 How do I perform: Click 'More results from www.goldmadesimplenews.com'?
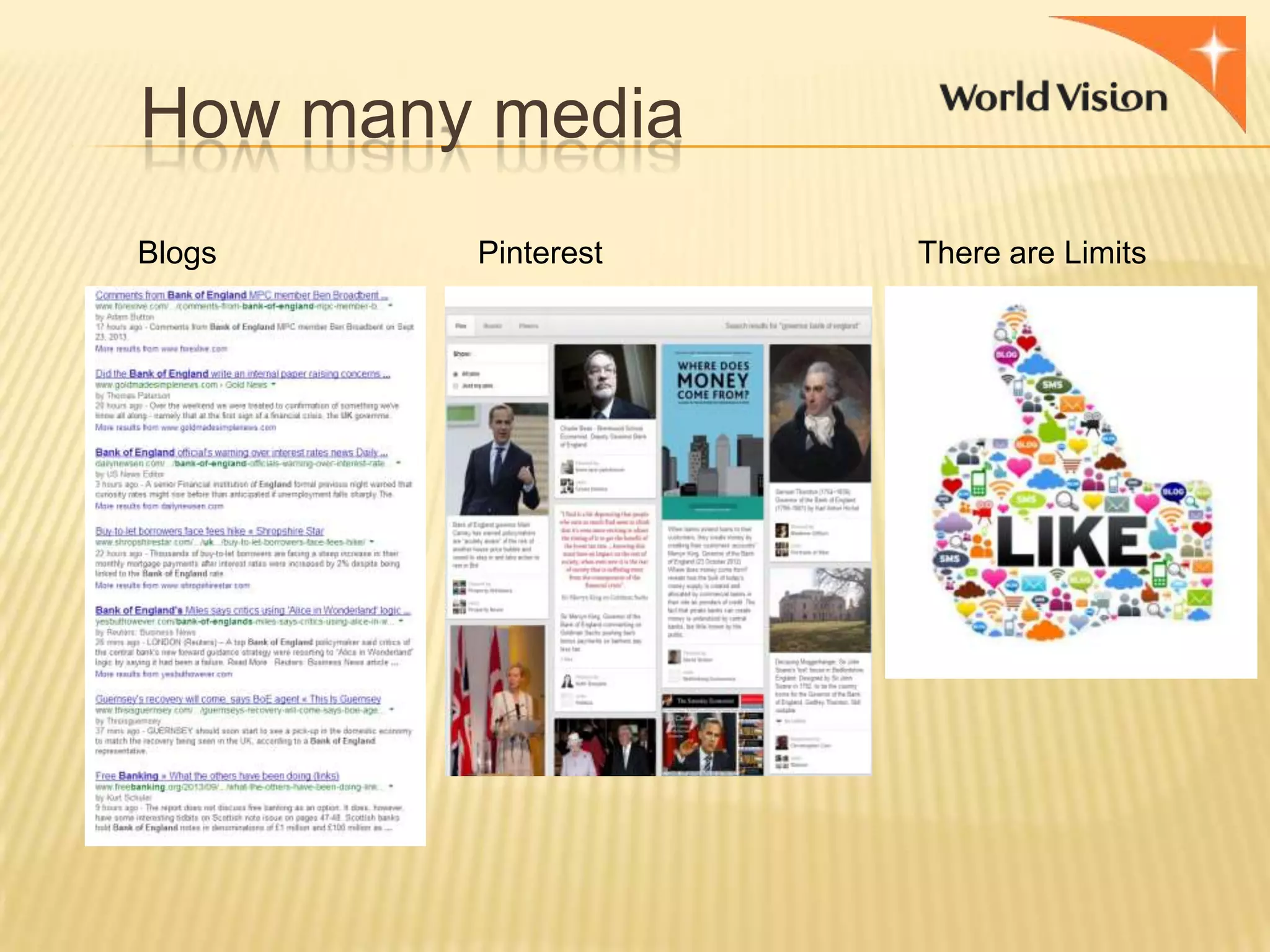(x=185, y=427)
